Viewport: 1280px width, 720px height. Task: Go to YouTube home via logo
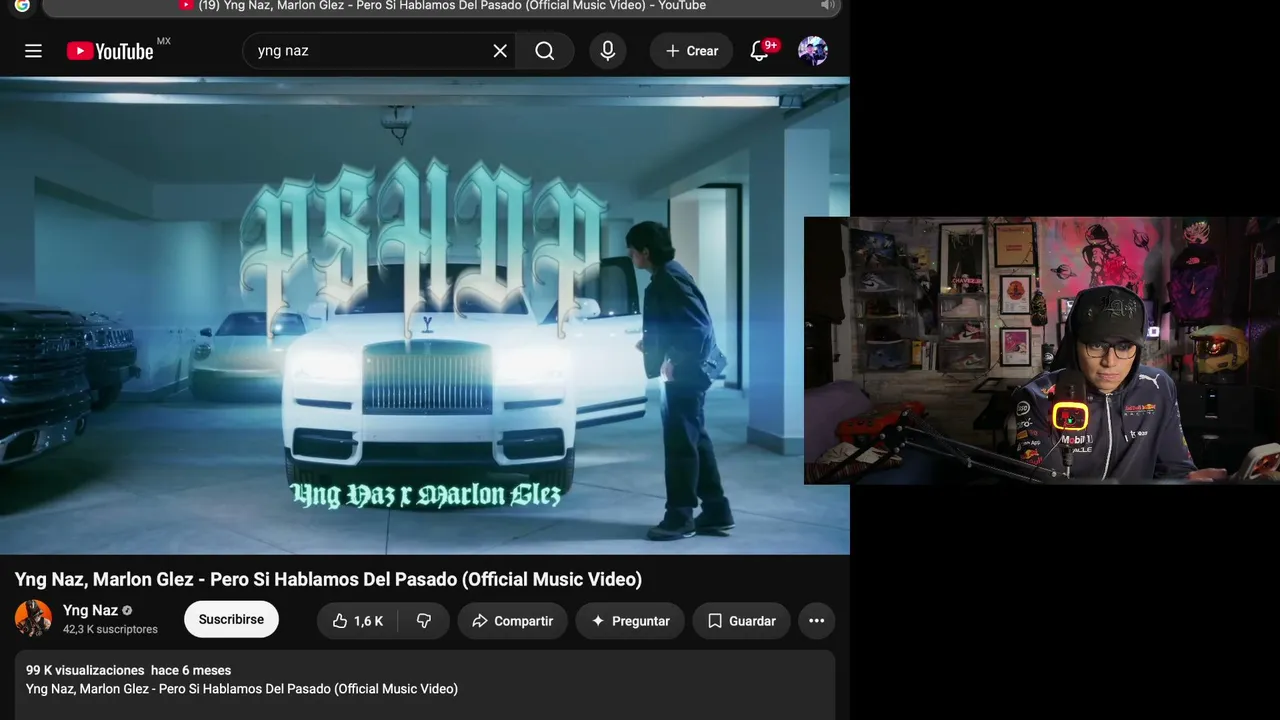pyautogui.click(x=110, y=51)
